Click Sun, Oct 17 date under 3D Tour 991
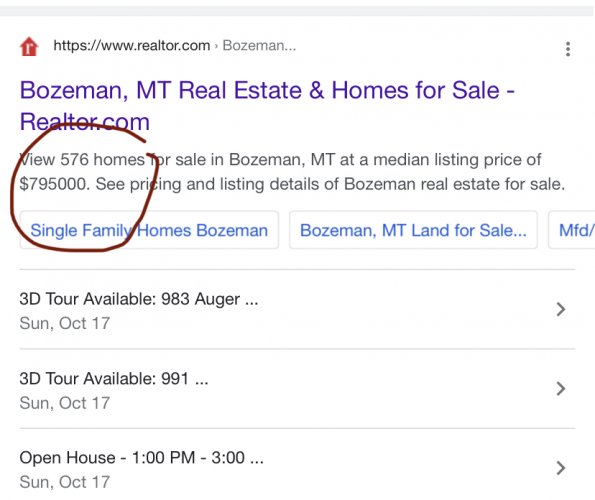595x500 pixels. (x=65, y=403)
